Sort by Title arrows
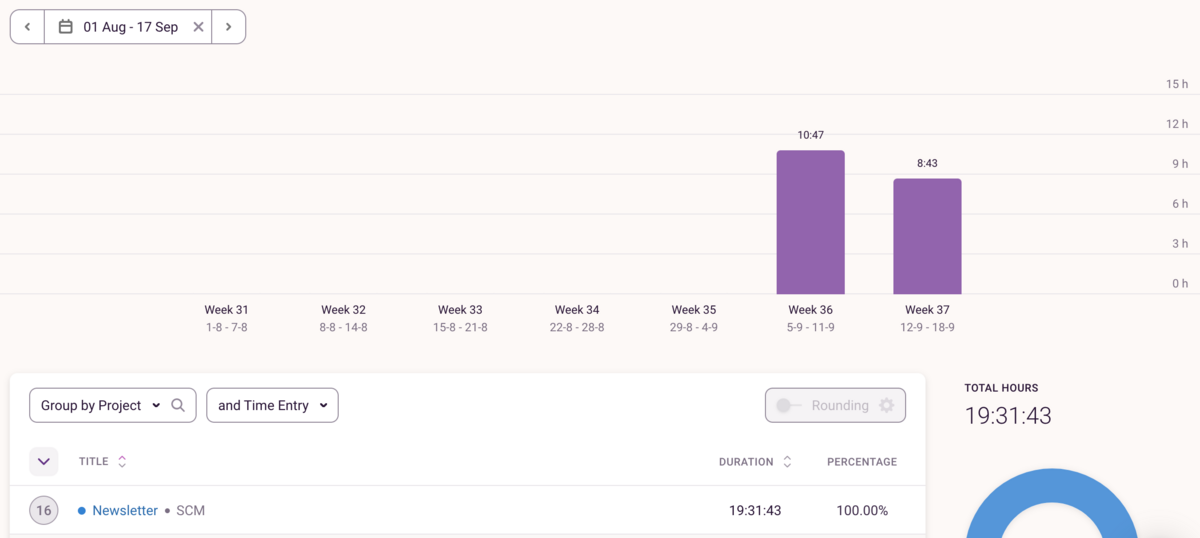This screenshot has width=1200, height=538. pos(122,462)
